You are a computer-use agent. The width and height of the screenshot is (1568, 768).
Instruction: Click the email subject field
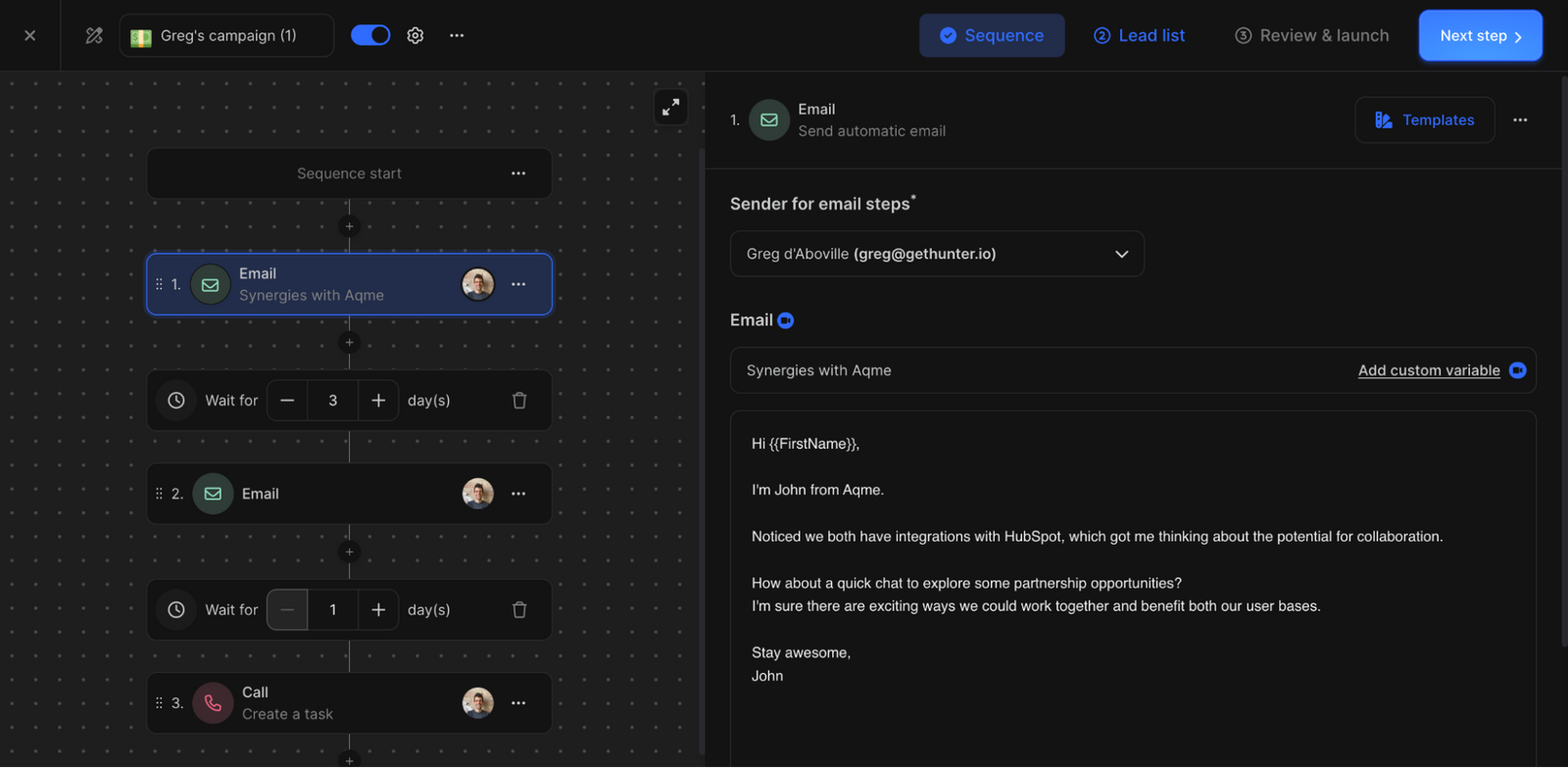1029,370
